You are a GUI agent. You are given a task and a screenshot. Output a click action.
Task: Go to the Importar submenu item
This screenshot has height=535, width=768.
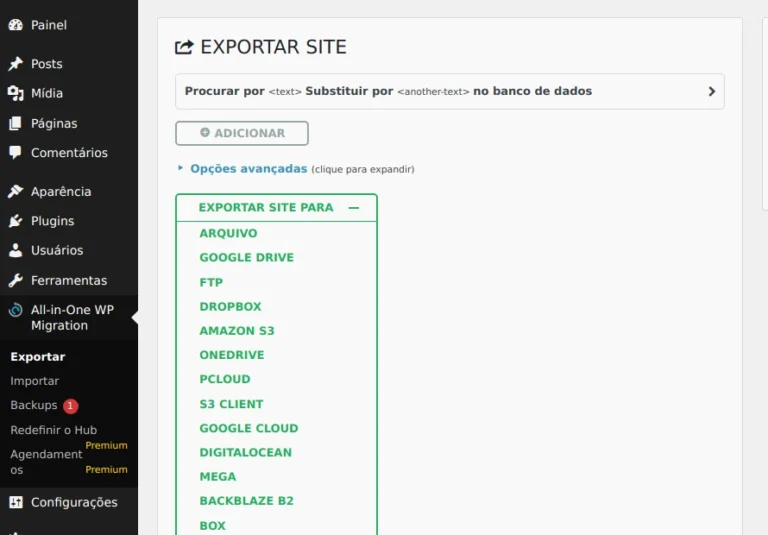[x=34, y=381]
